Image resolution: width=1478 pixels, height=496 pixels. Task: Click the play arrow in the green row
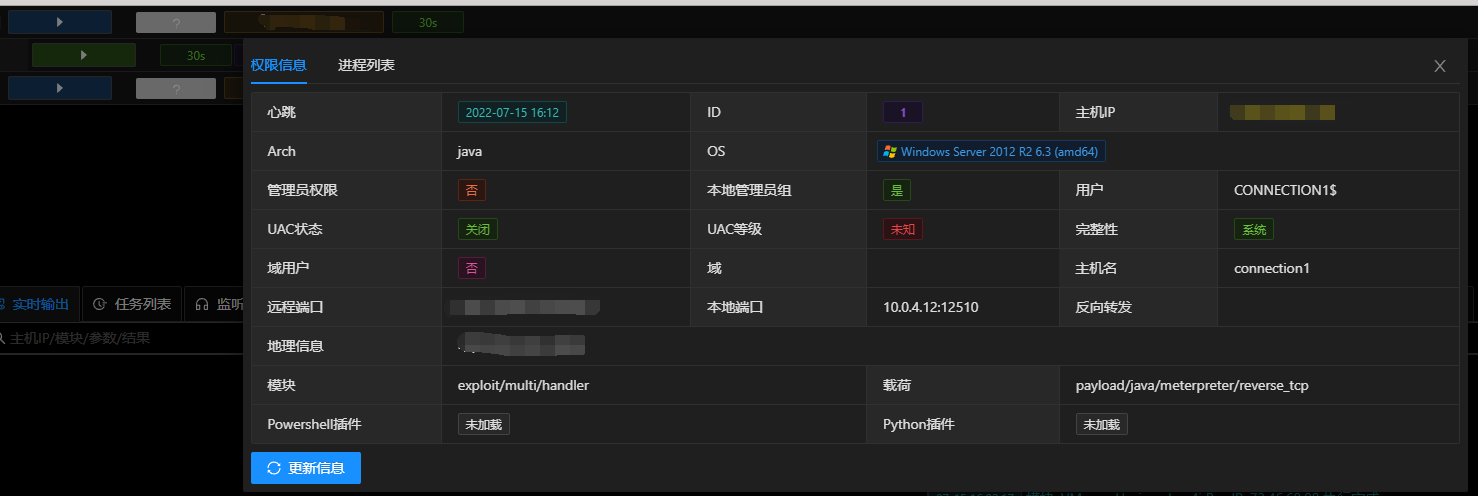[84, 55]
